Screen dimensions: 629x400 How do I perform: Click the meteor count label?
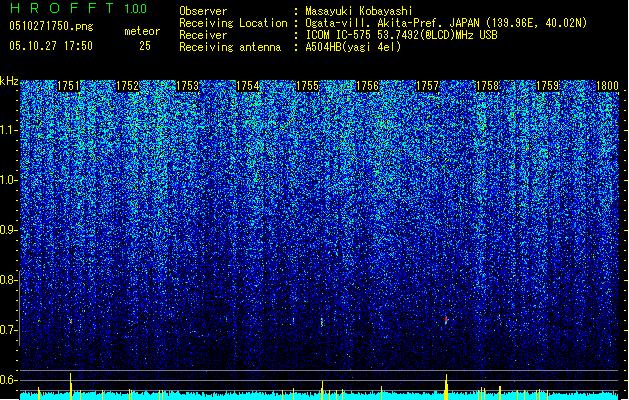tap(142, 31)
